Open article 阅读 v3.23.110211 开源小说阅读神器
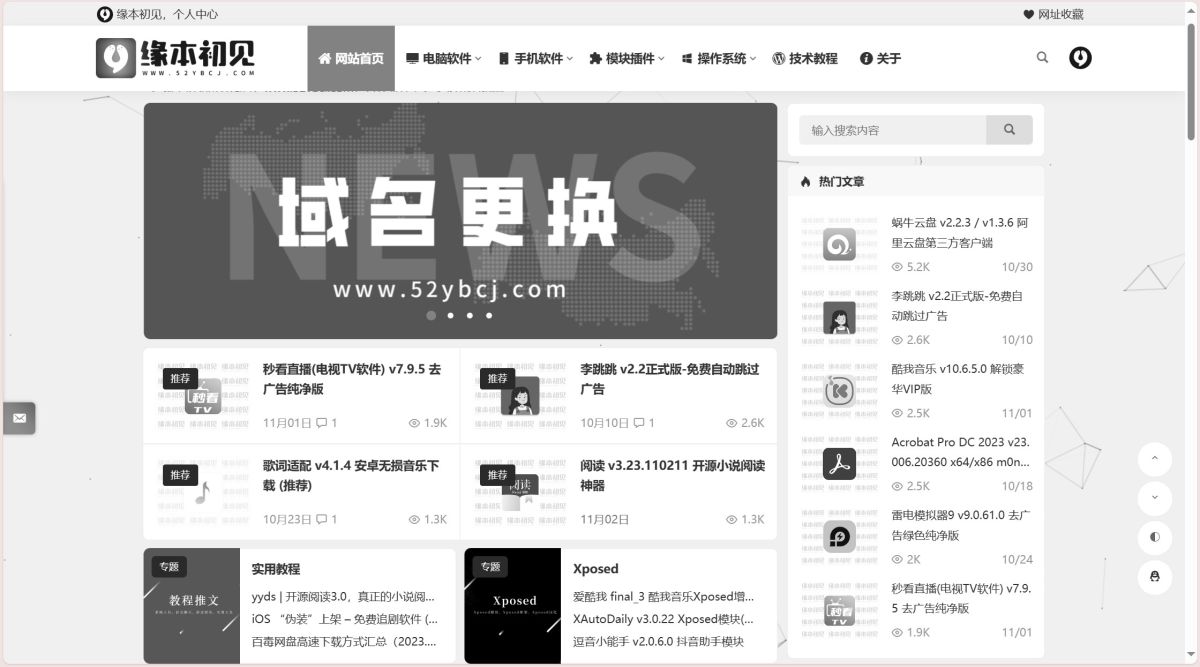The image size is (1200, 667). [672, 475]
